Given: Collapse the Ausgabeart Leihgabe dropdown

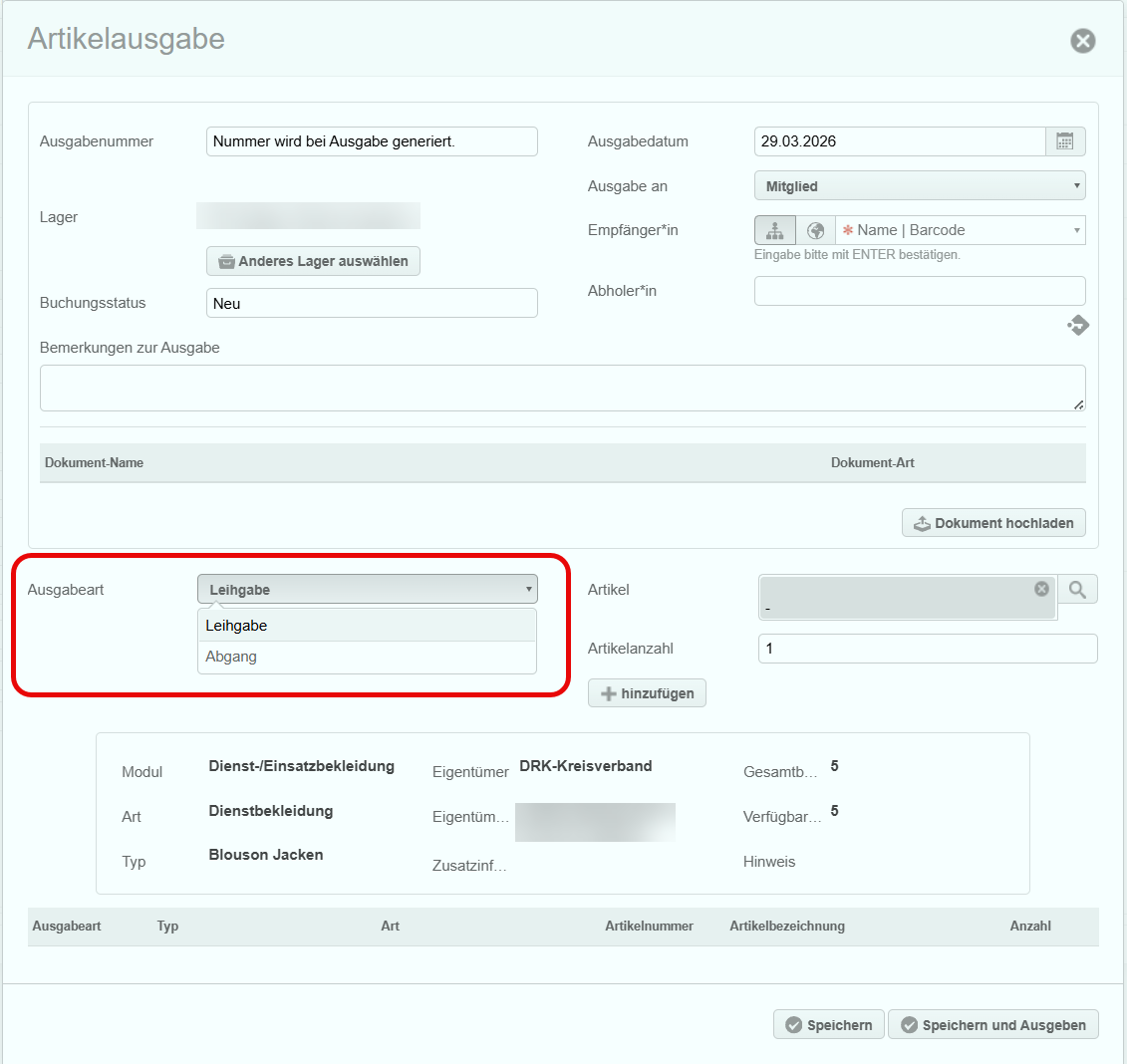Looking at the screenshot, I should pyautogui.click(x=367, y=590).
